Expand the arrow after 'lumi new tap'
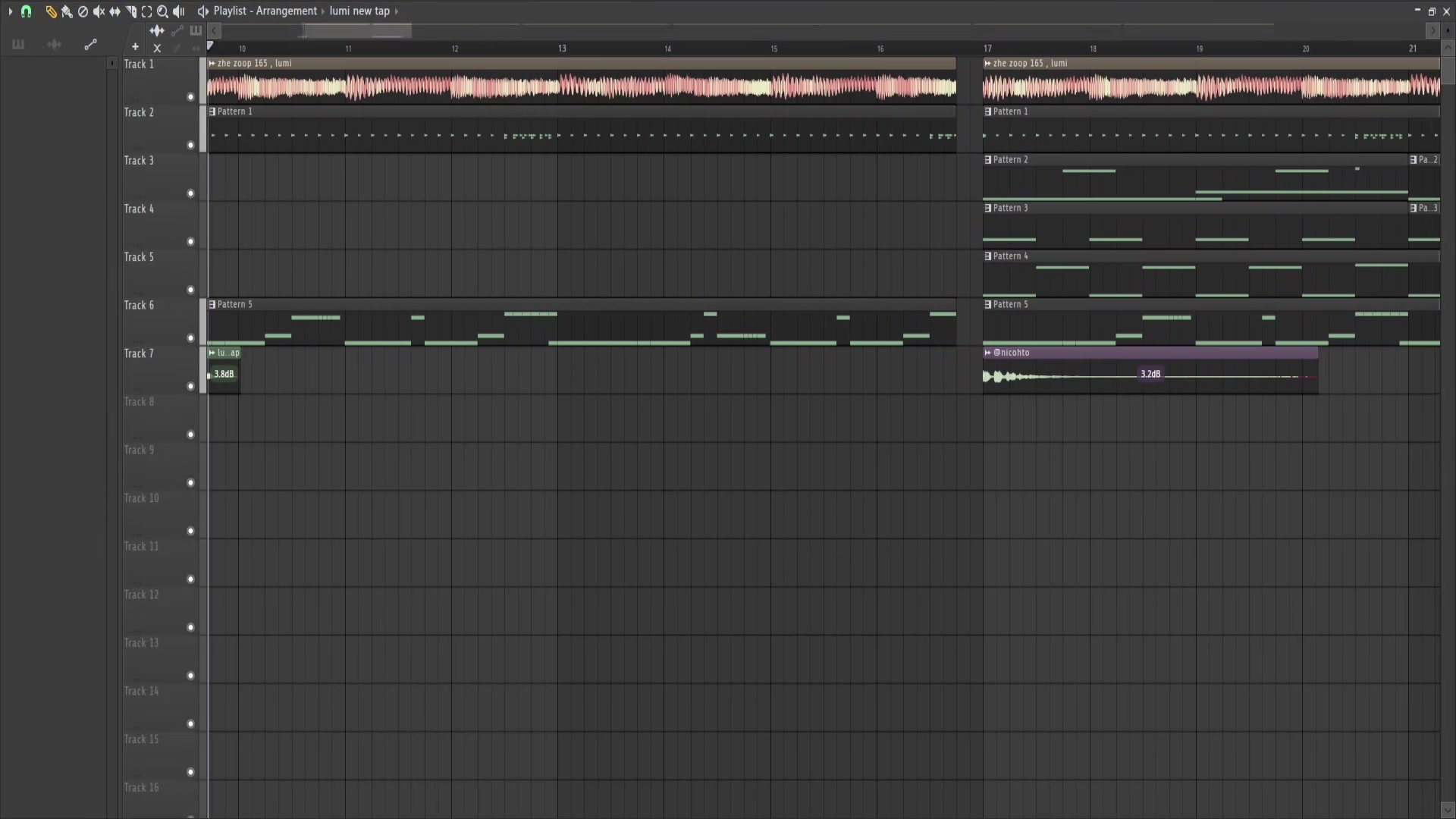This screenshot has width=1456, height=819. coord(397,11)
